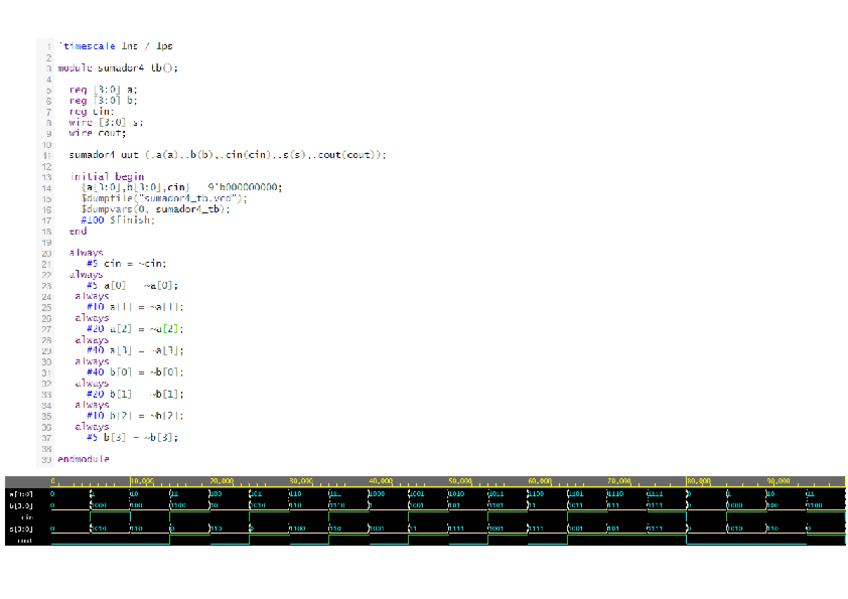Select the cin signal in the waveform list
Image resolution: width=848 pixels, height=599 pixels.
[25, 517]
